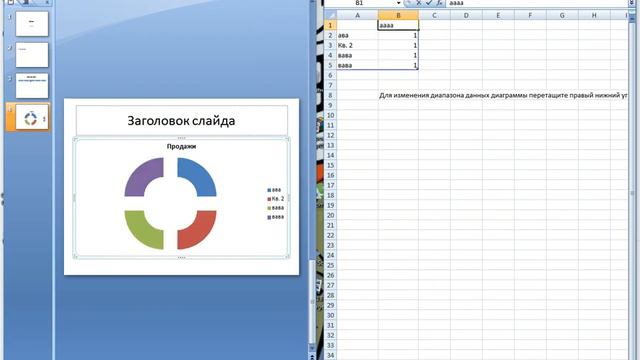
Task: Click the legend entry 'Кв. 2'
Action: pyautogui.click(x=276, y=199)
